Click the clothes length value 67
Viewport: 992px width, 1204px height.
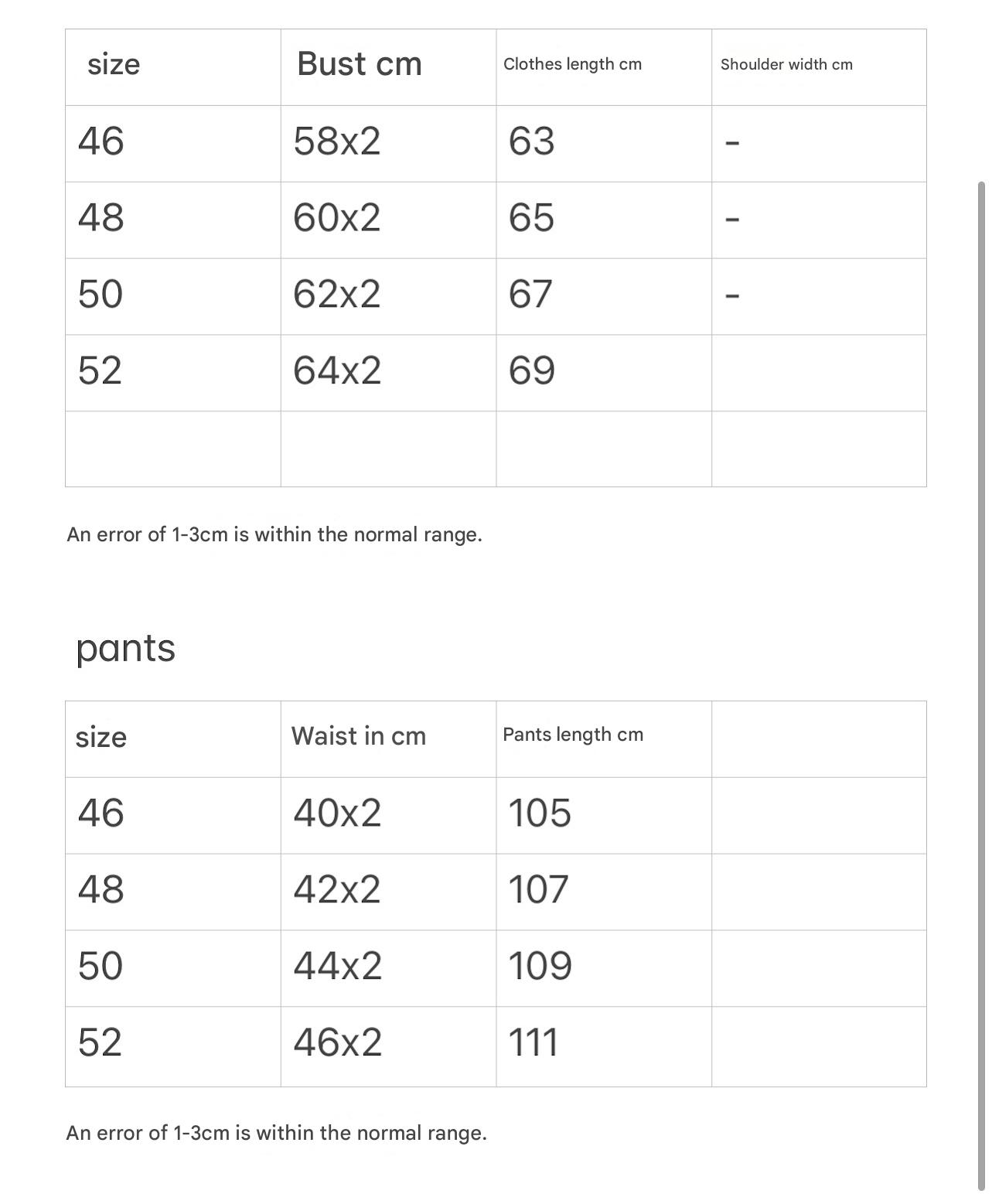531,294
